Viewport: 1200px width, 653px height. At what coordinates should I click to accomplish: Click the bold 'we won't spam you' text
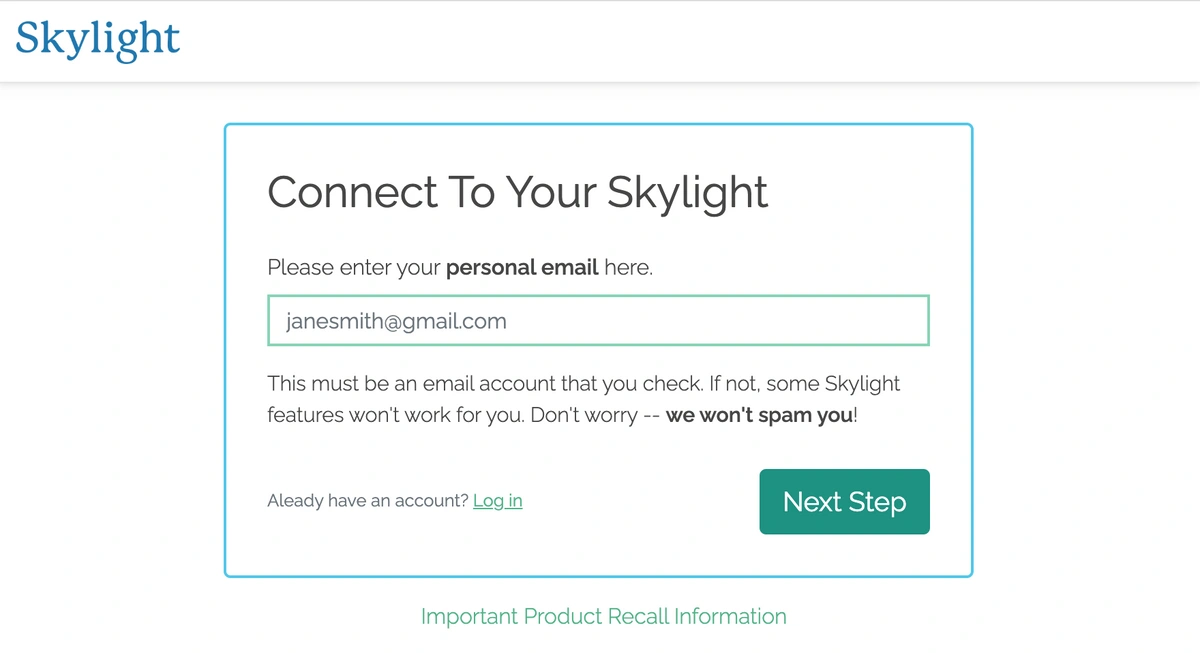759,414
